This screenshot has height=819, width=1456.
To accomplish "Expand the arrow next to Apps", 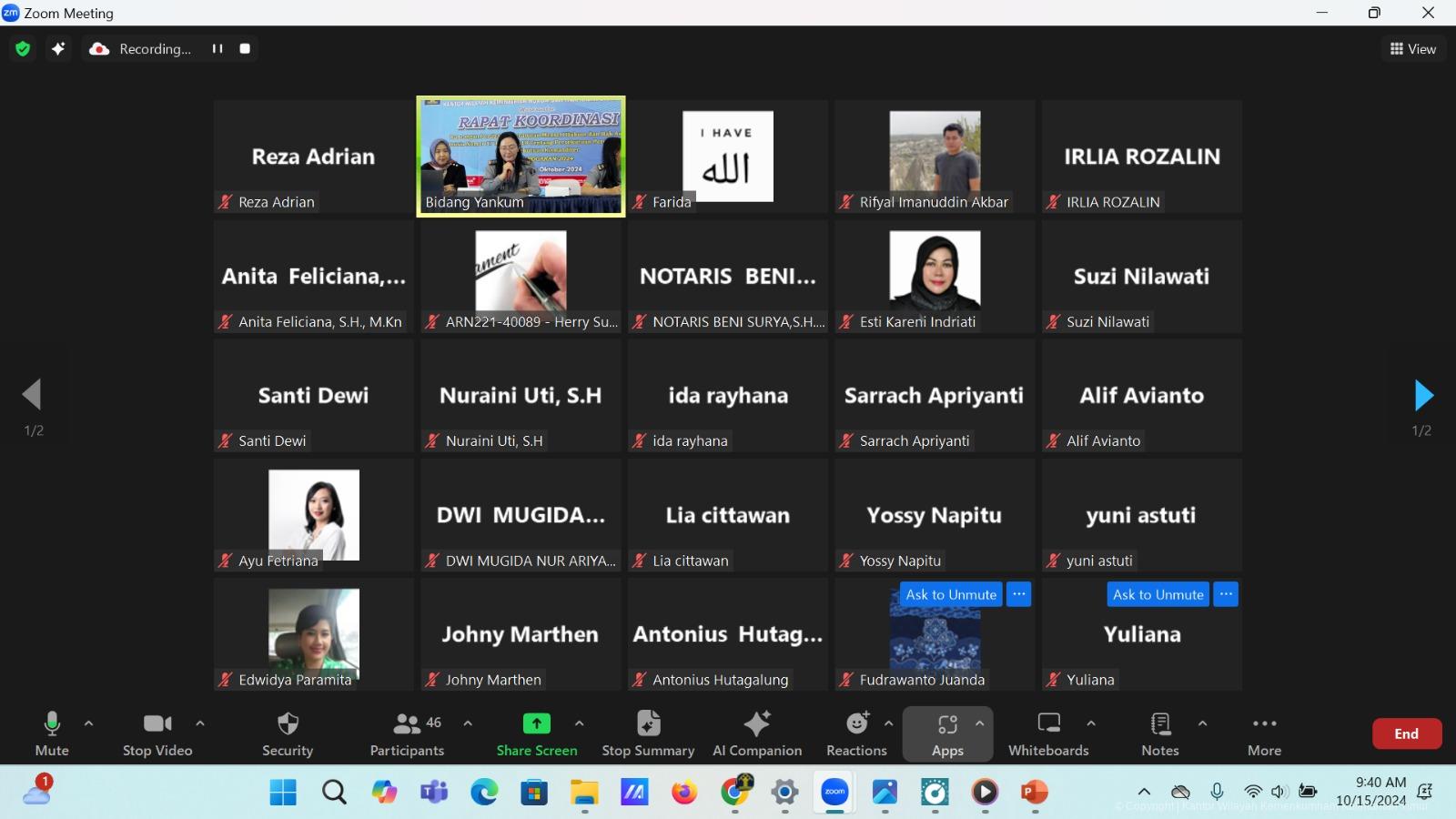I will [980, 723].
